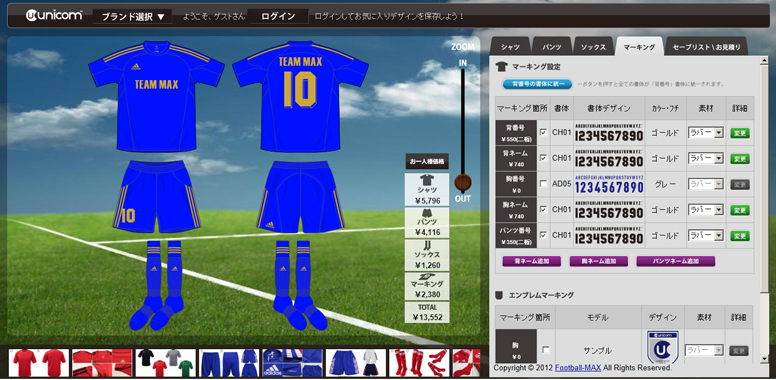776x380 pixels.
Task: Click the unicom logo in header
Action: 54,16
